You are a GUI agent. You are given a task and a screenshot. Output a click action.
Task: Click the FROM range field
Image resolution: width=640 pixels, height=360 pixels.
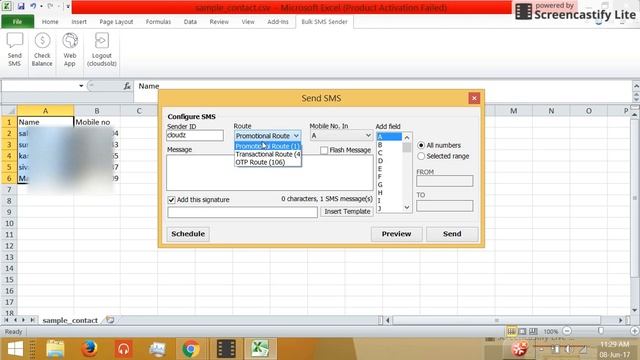[444, 181]
